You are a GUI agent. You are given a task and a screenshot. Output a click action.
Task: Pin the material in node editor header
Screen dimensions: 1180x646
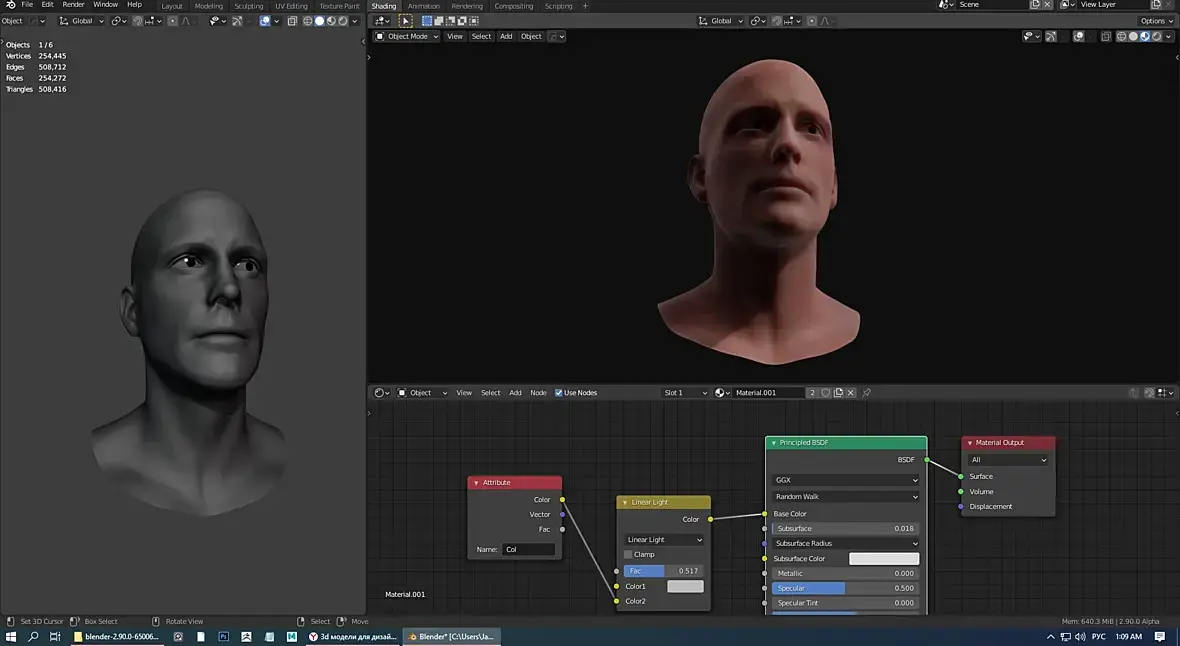(x=866, y=393)
